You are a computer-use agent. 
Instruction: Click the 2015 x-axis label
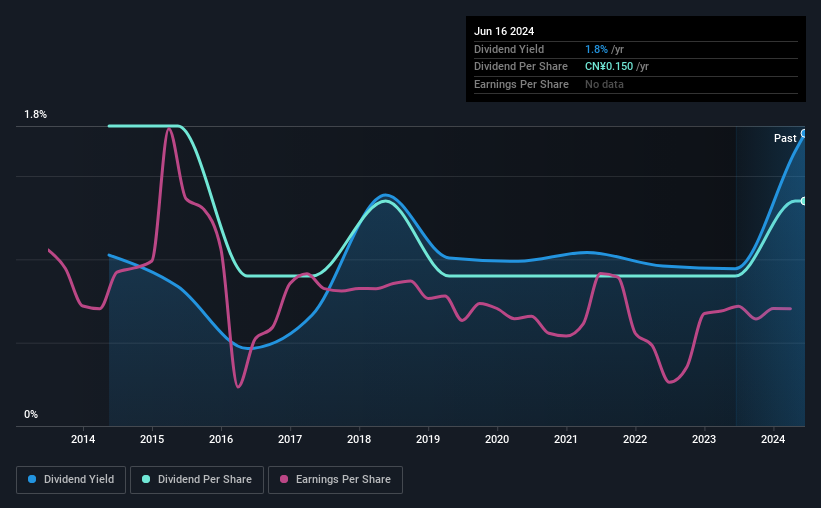pyautogui.click(x=152, y=439)
